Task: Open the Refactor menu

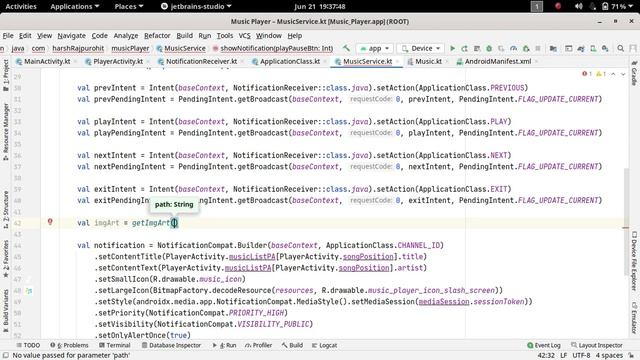Action: point(157,36)
